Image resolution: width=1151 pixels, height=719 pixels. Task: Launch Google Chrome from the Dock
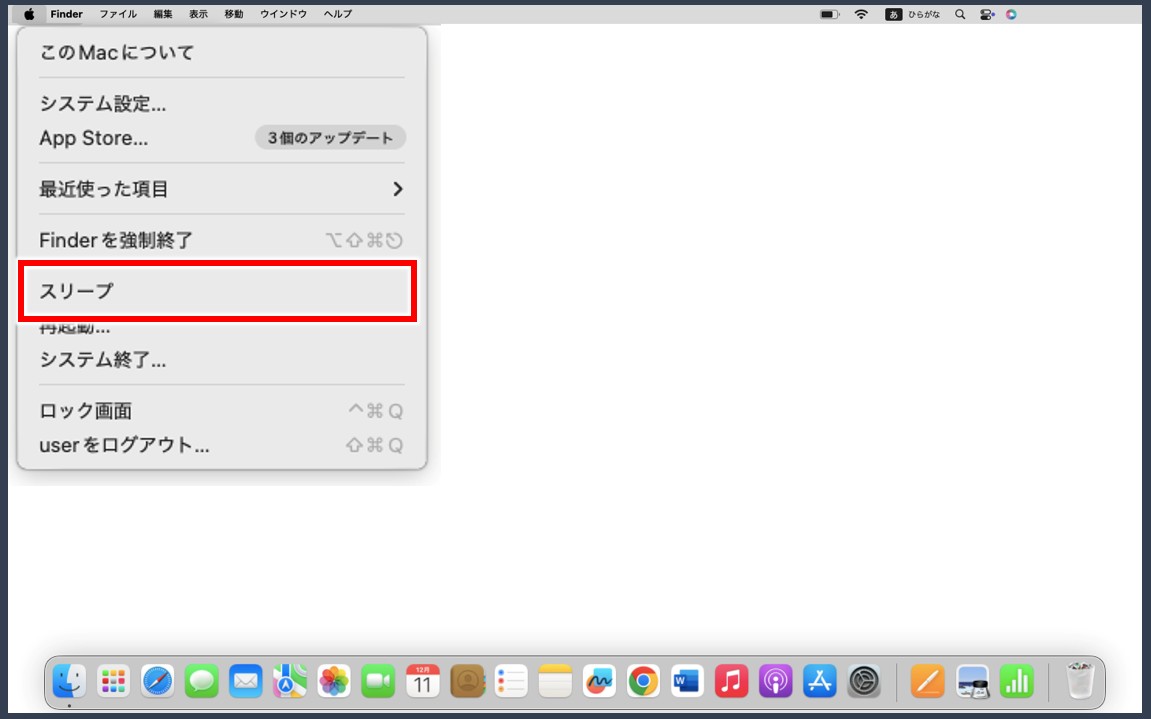[x=642, y=682]
